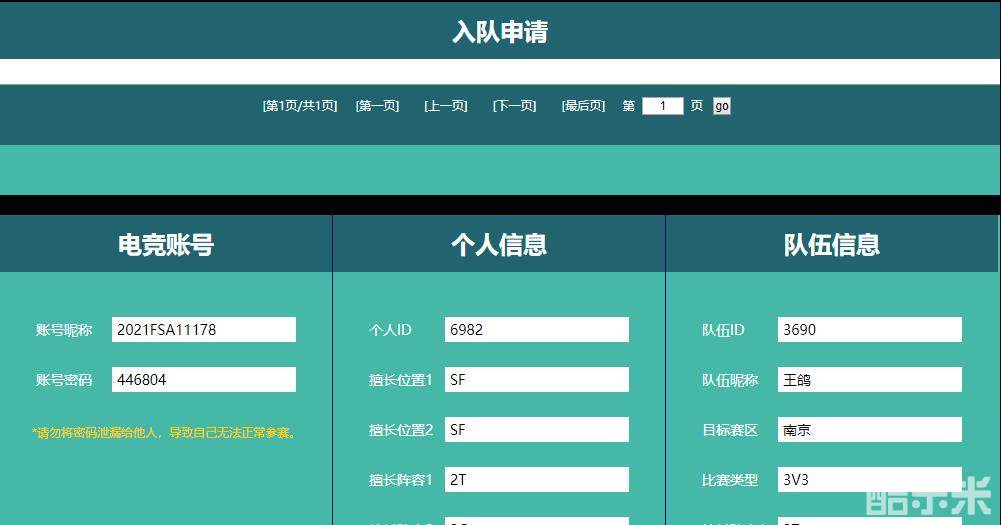Focus the page number input box

(662, 106)
